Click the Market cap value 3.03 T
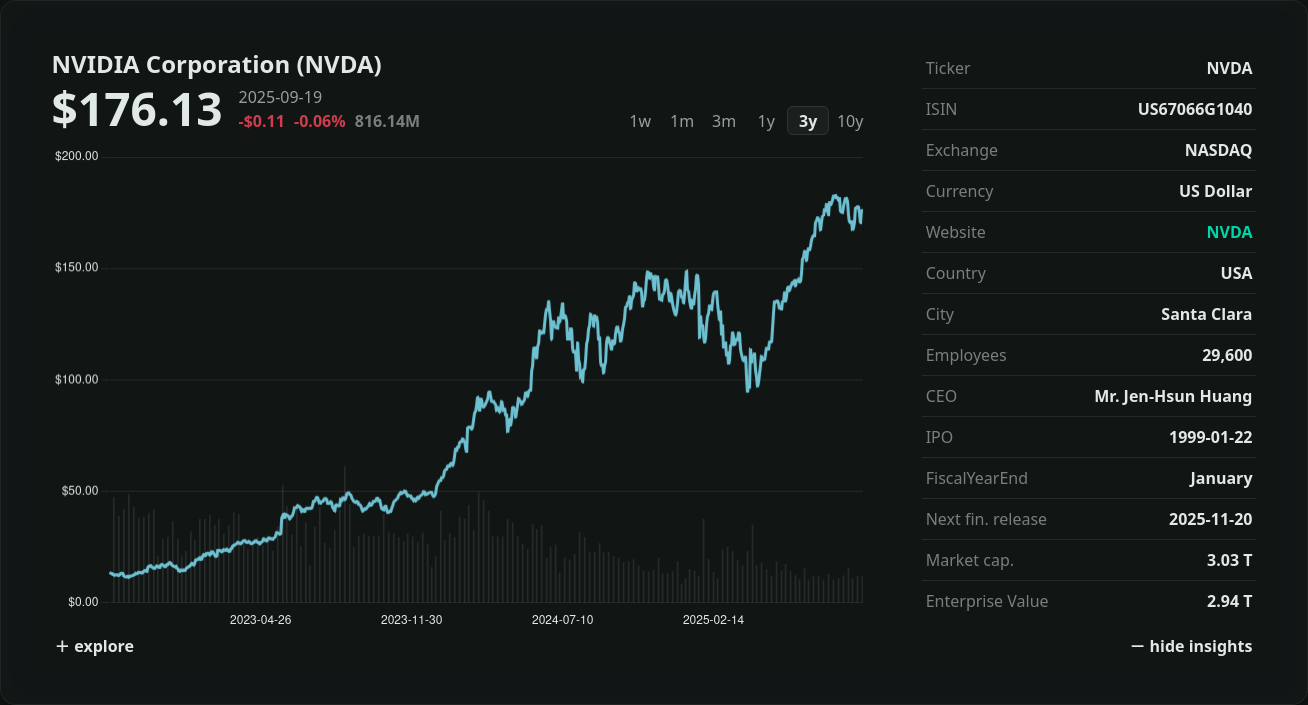 [1230, 560]
